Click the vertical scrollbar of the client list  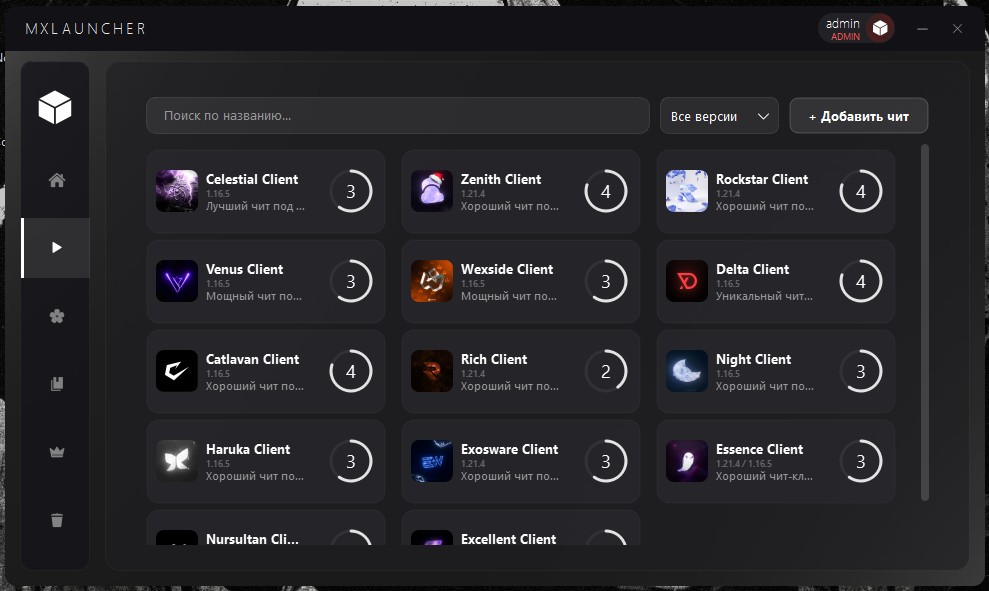click(x=924, y=320)
